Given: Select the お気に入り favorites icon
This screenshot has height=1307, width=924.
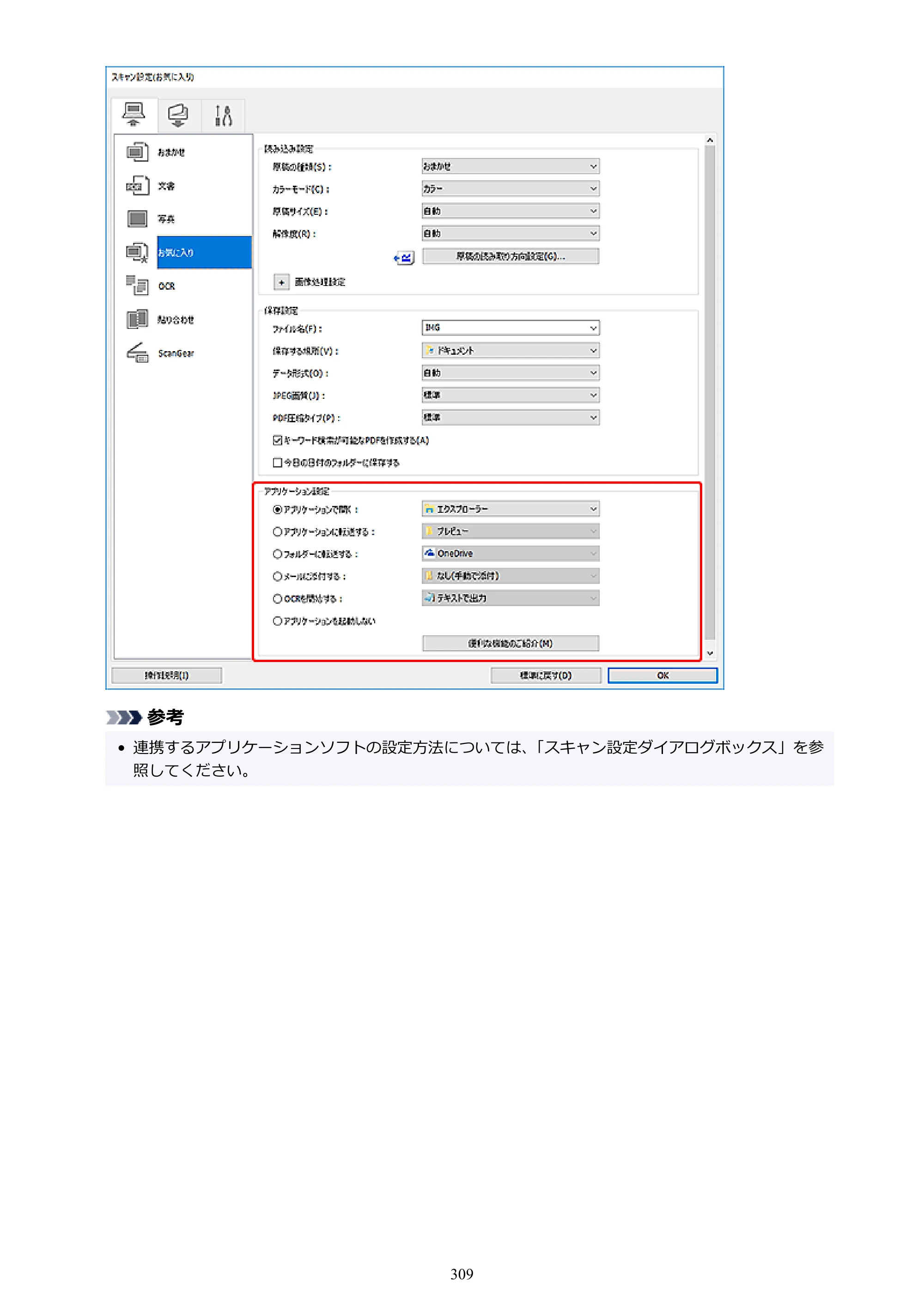Looking at the screenshot, I should [x=137, y=252].
